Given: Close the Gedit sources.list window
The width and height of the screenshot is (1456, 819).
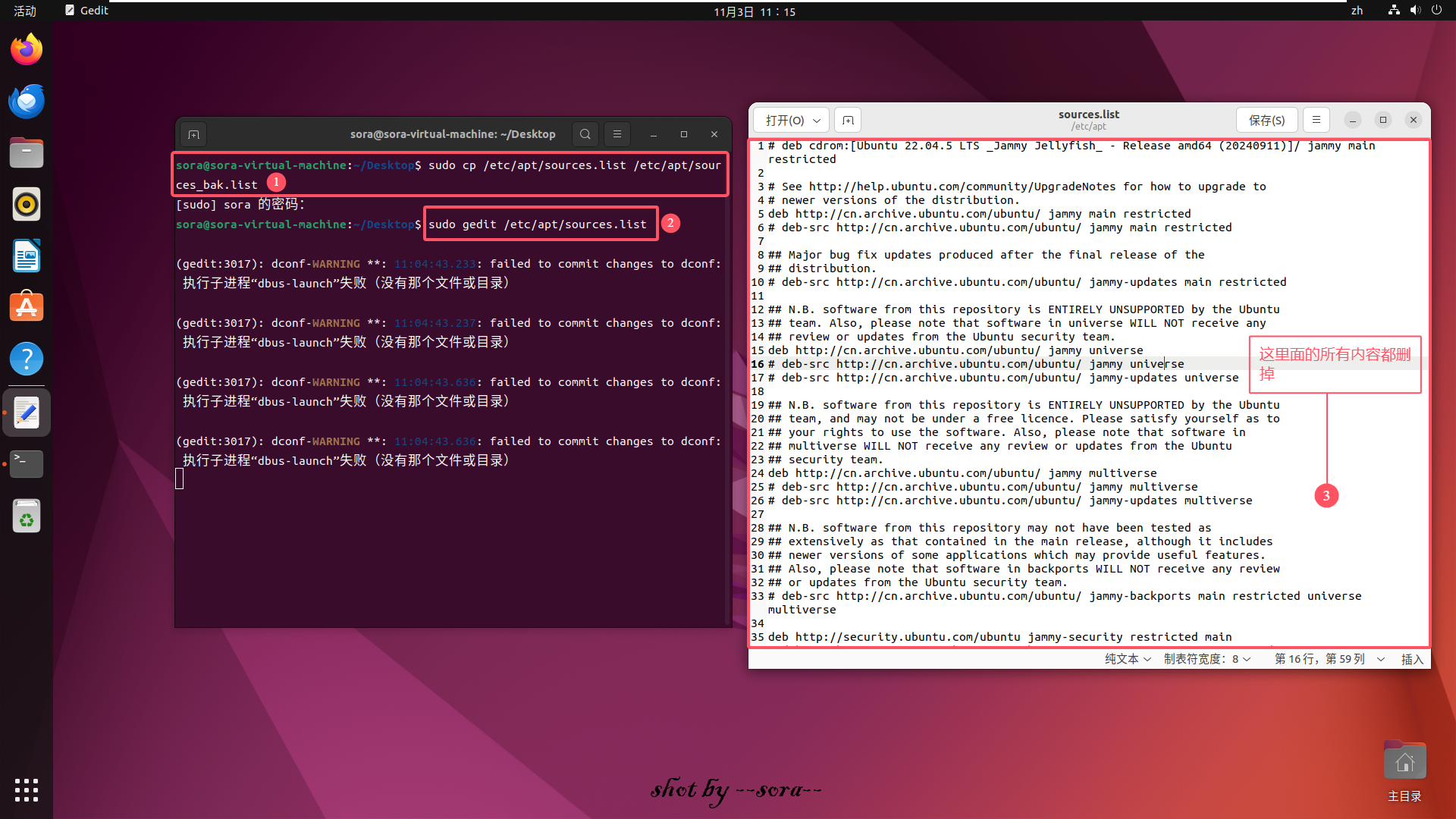Looking at the screenshot, I should click(x=1414, y=120).
